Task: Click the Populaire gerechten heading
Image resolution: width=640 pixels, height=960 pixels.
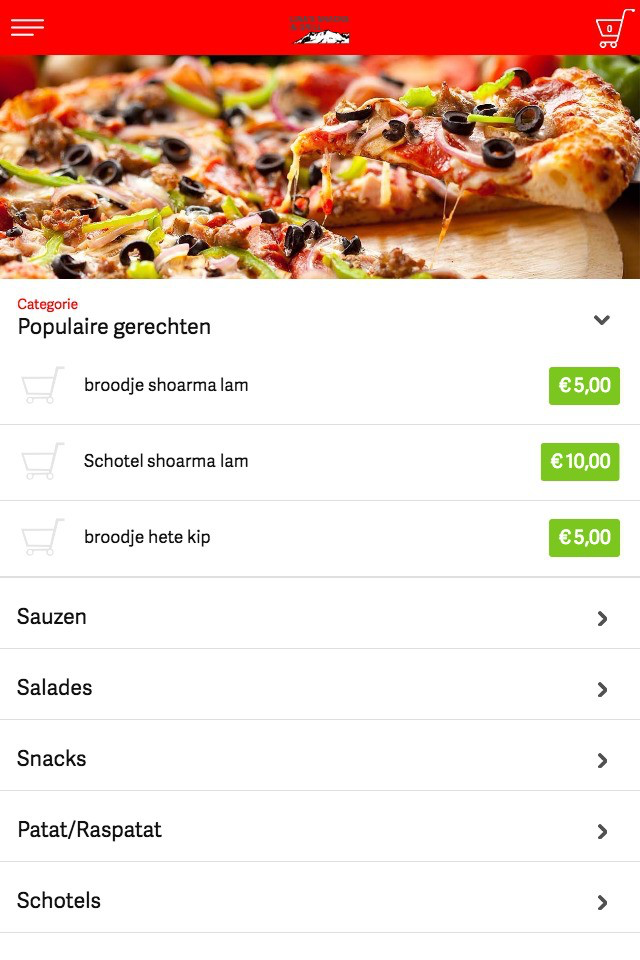Action: tap(114, 327)
